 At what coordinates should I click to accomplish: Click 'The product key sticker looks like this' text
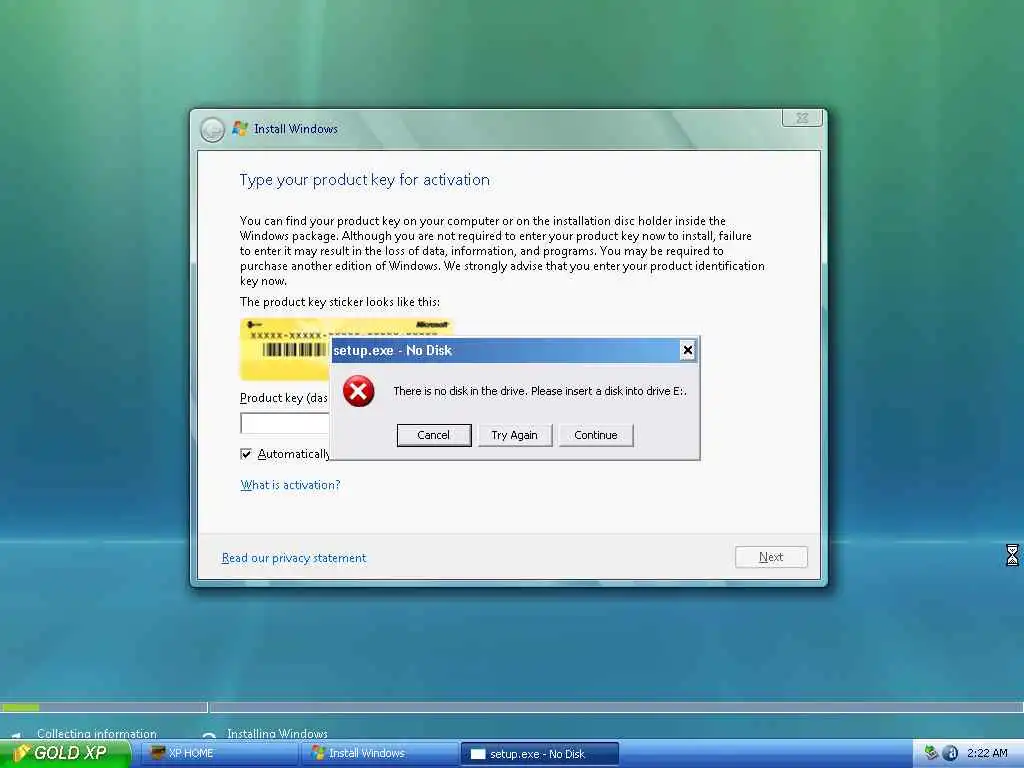click(340, 302)
